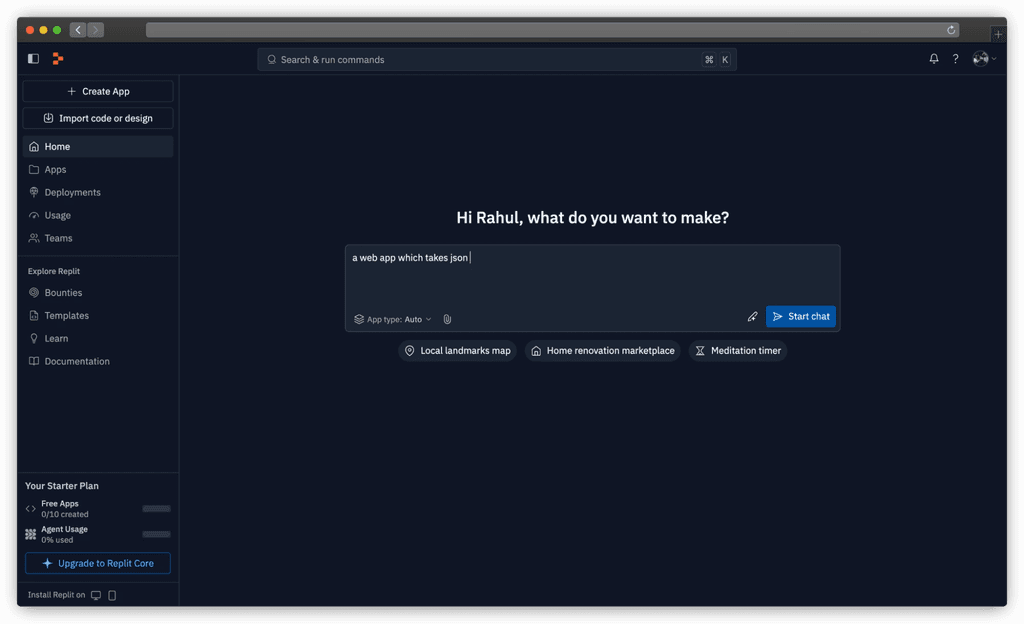The image size is (1024, 624).
Task: Click the Teams sidebar icon
Action: [x=33, y=237]
